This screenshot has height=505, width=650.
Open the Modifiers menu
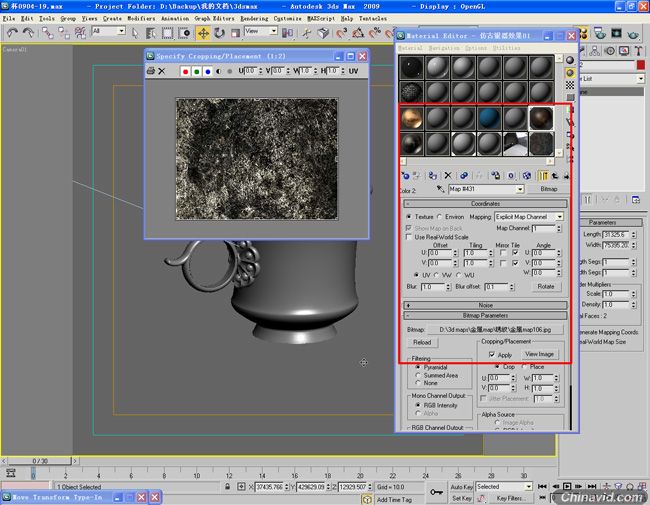click(141, 19)
